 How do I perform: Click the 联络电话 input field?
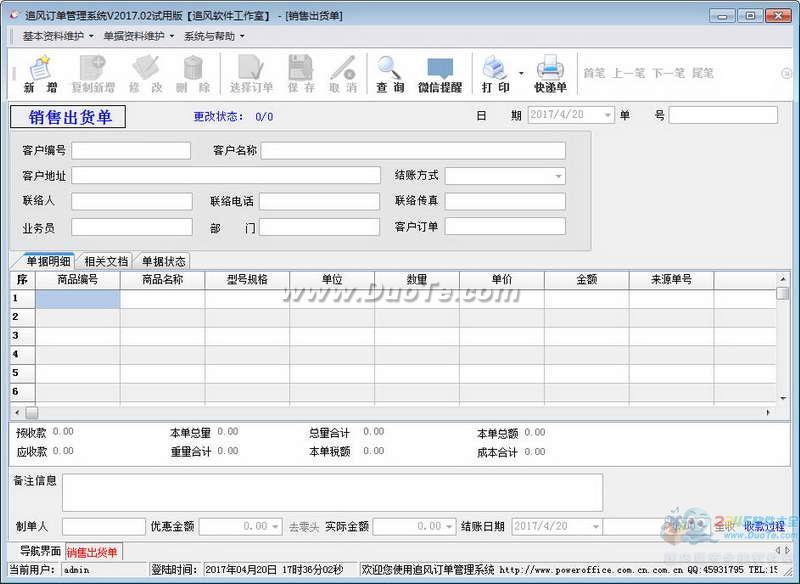tap(319, 201)
